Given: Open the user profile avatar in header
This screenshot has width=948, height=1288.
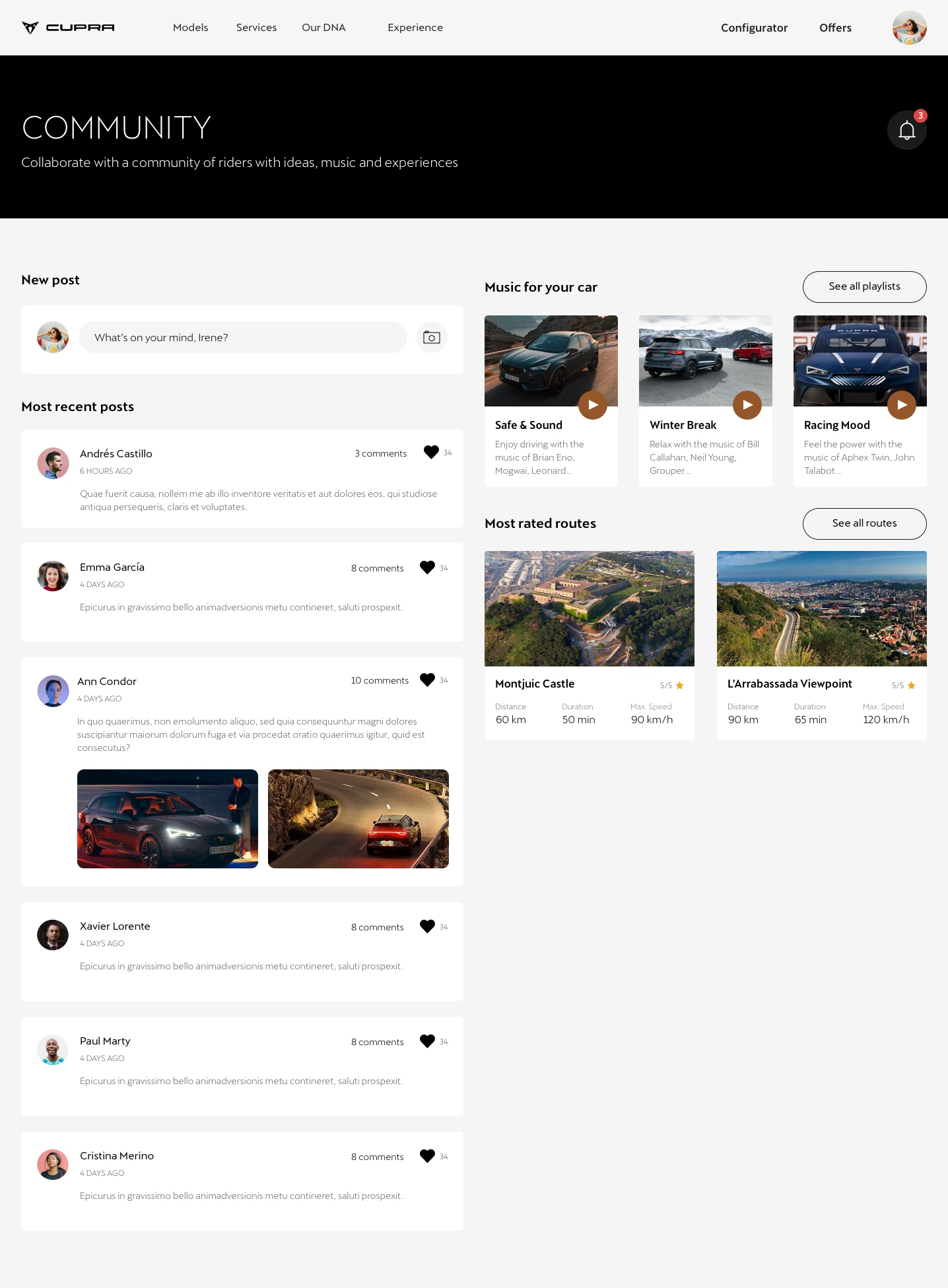Looking at the screenshot, I should [x=910, y=28].
